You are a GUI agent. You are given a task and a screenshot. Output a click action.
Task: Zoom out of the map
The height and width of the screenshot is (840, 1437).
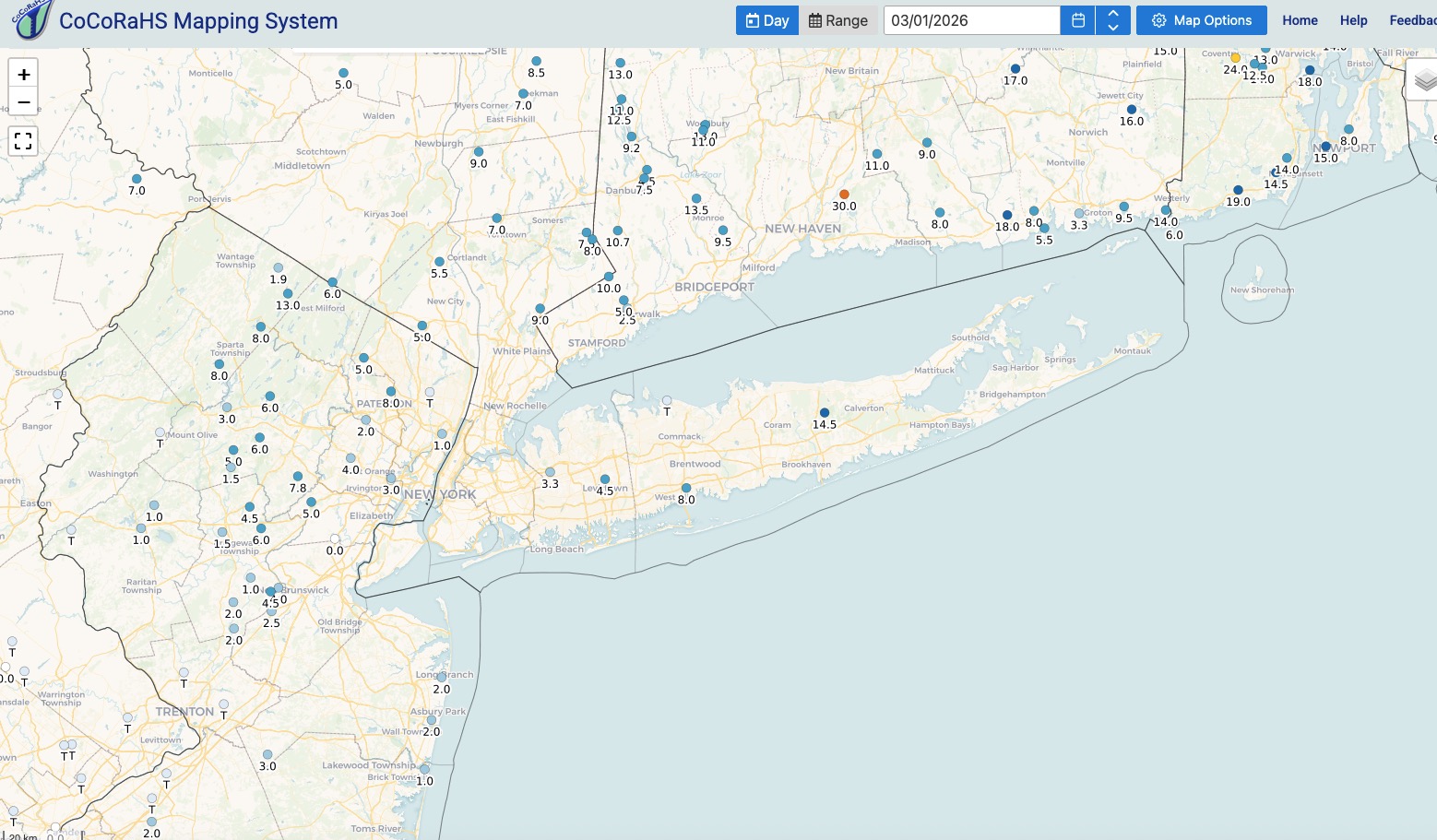pyautogui.click(x=24, y=102)
